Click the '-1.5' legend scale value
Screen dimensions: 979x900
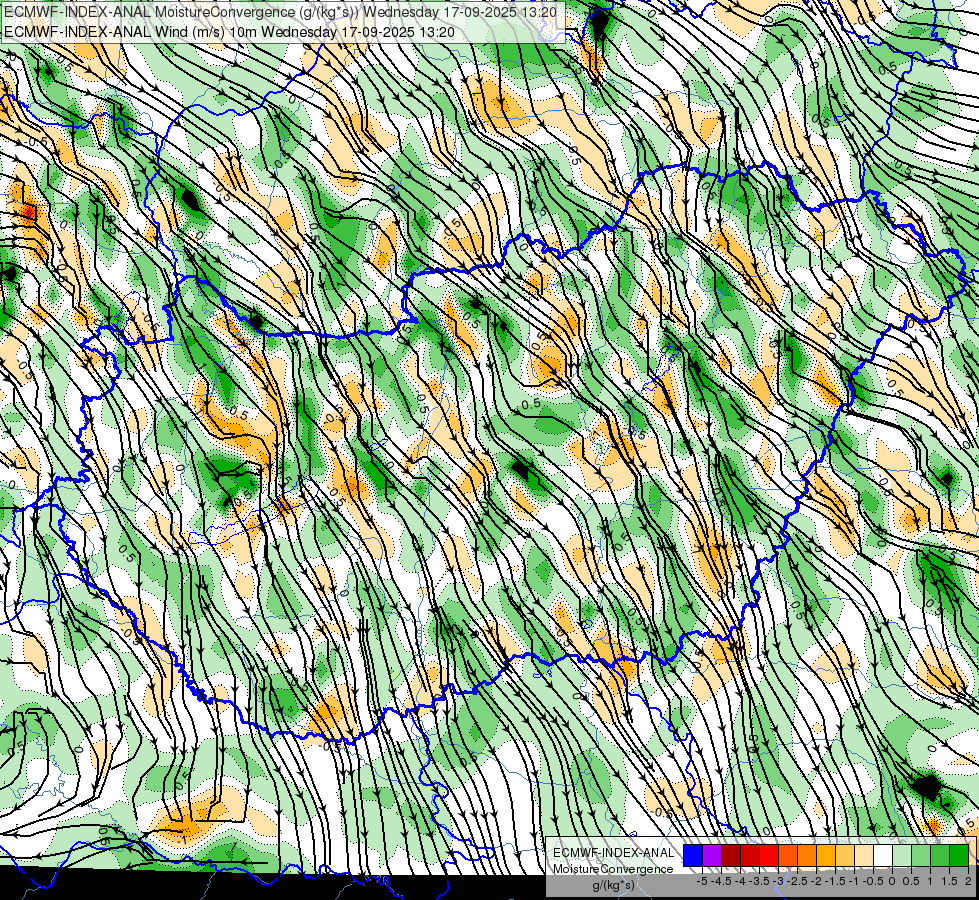point(835,881)
